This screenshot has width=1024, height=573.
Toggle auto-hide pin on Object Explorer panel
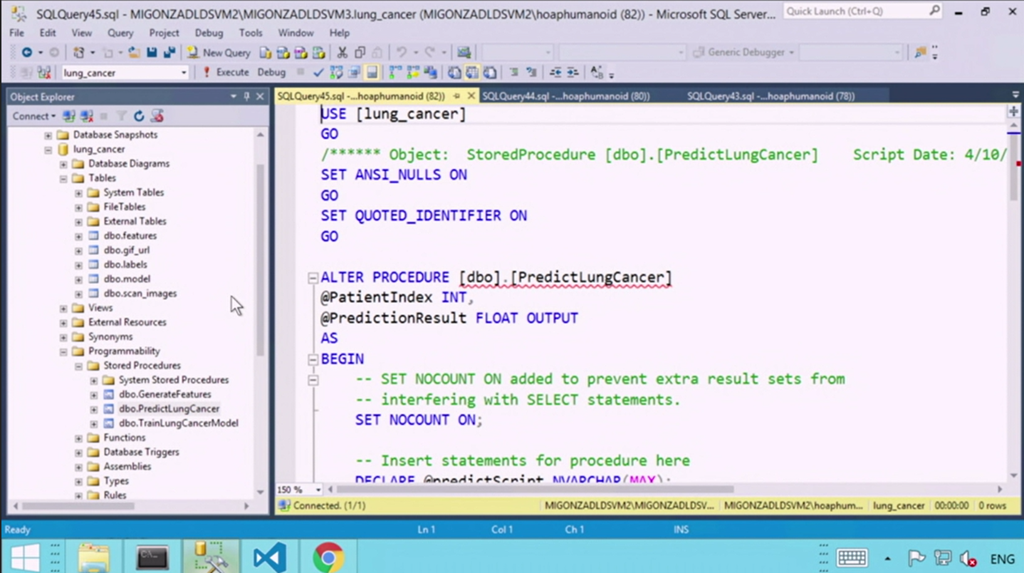pyautogui.click(x=246, y=97)
